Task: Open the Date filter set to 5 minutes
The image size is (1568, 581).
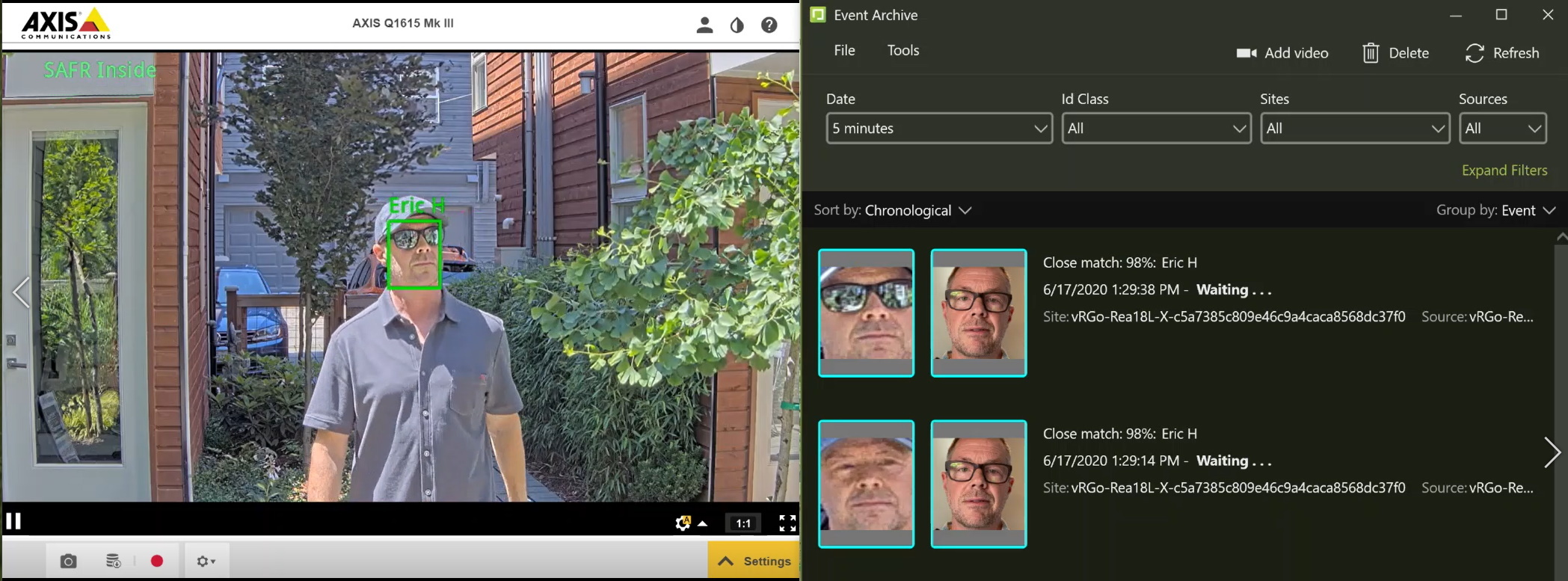Action: point(938,129)
